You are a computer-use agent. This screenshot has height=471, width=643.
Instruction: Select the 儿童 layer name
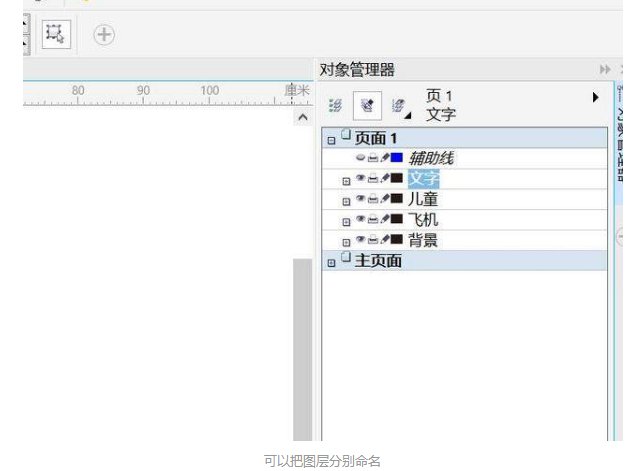pyautogui.click(x=423, y=199)
